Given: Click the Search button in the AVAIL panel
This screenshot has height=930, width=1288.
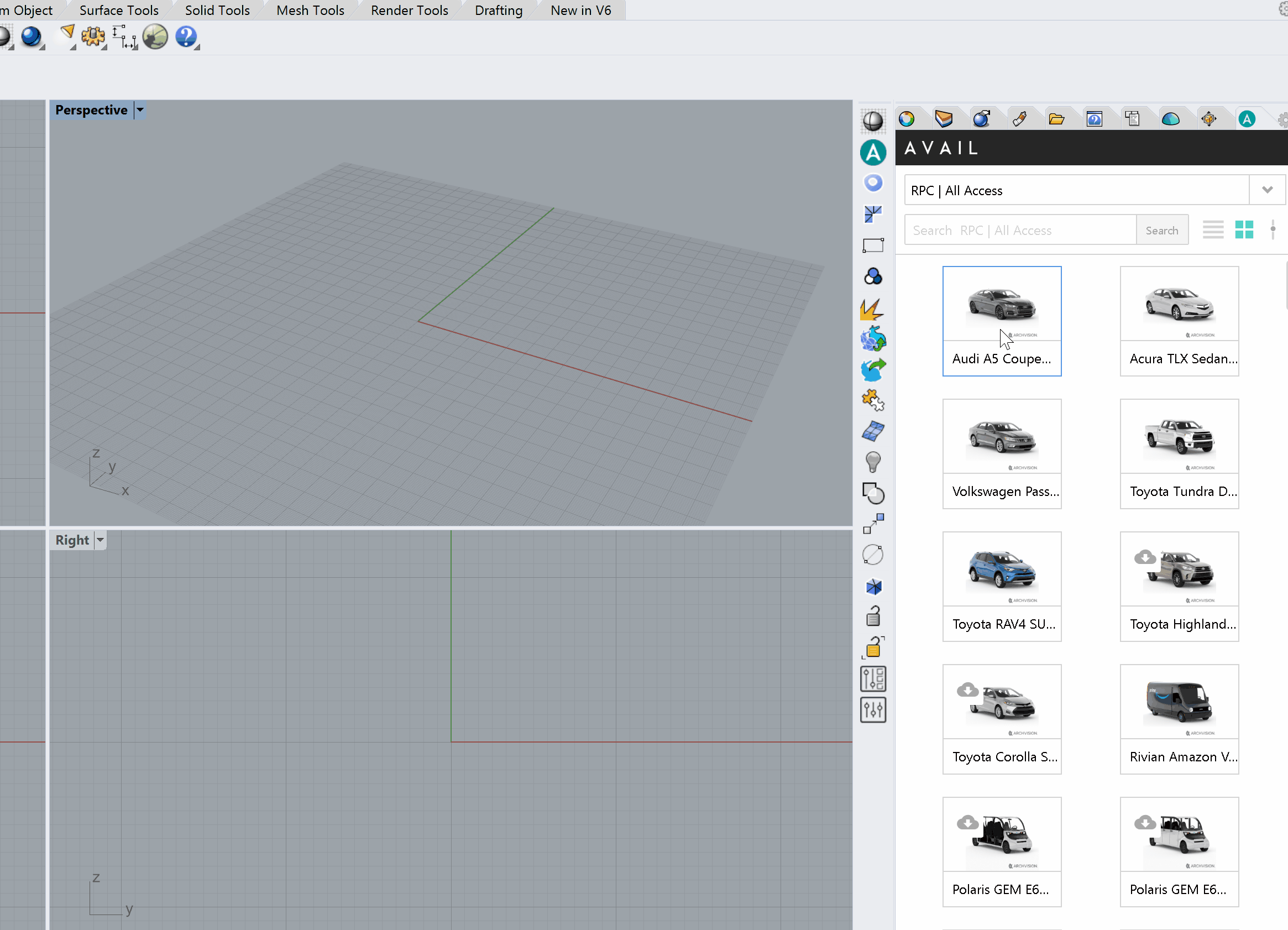Looking at the screenshot, I should pos(1162,229).
